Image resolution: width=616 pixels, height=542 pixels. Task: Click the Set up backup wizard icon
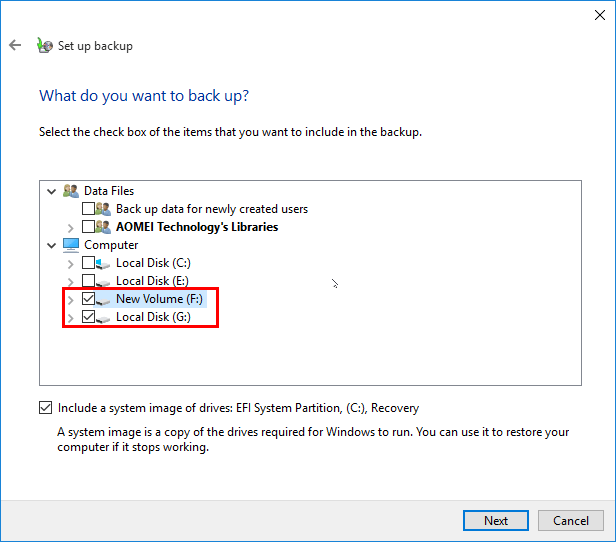(43, 46)
